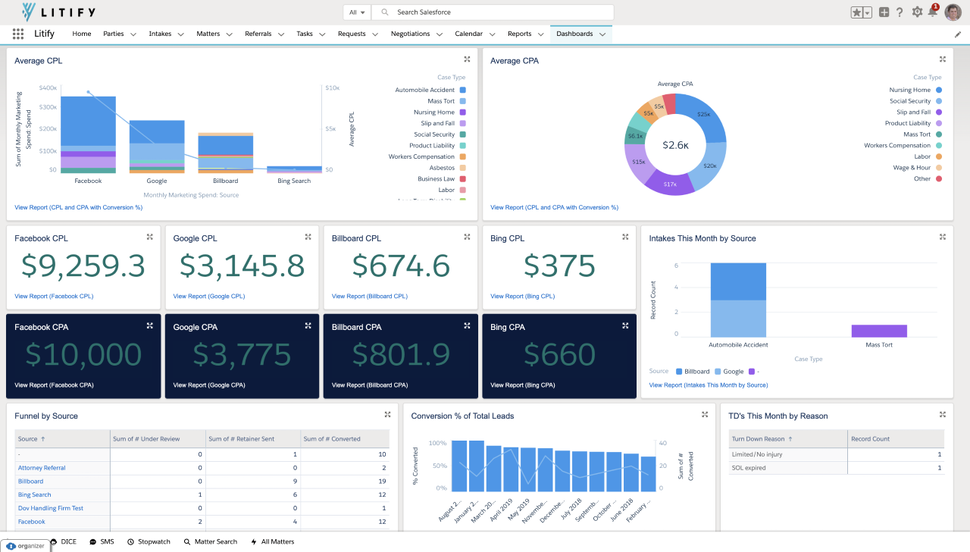Expand the Facebook CPL widget
The width and height of the screenshot is (970, 552).
pyautogui.click(x=150, y=237)
